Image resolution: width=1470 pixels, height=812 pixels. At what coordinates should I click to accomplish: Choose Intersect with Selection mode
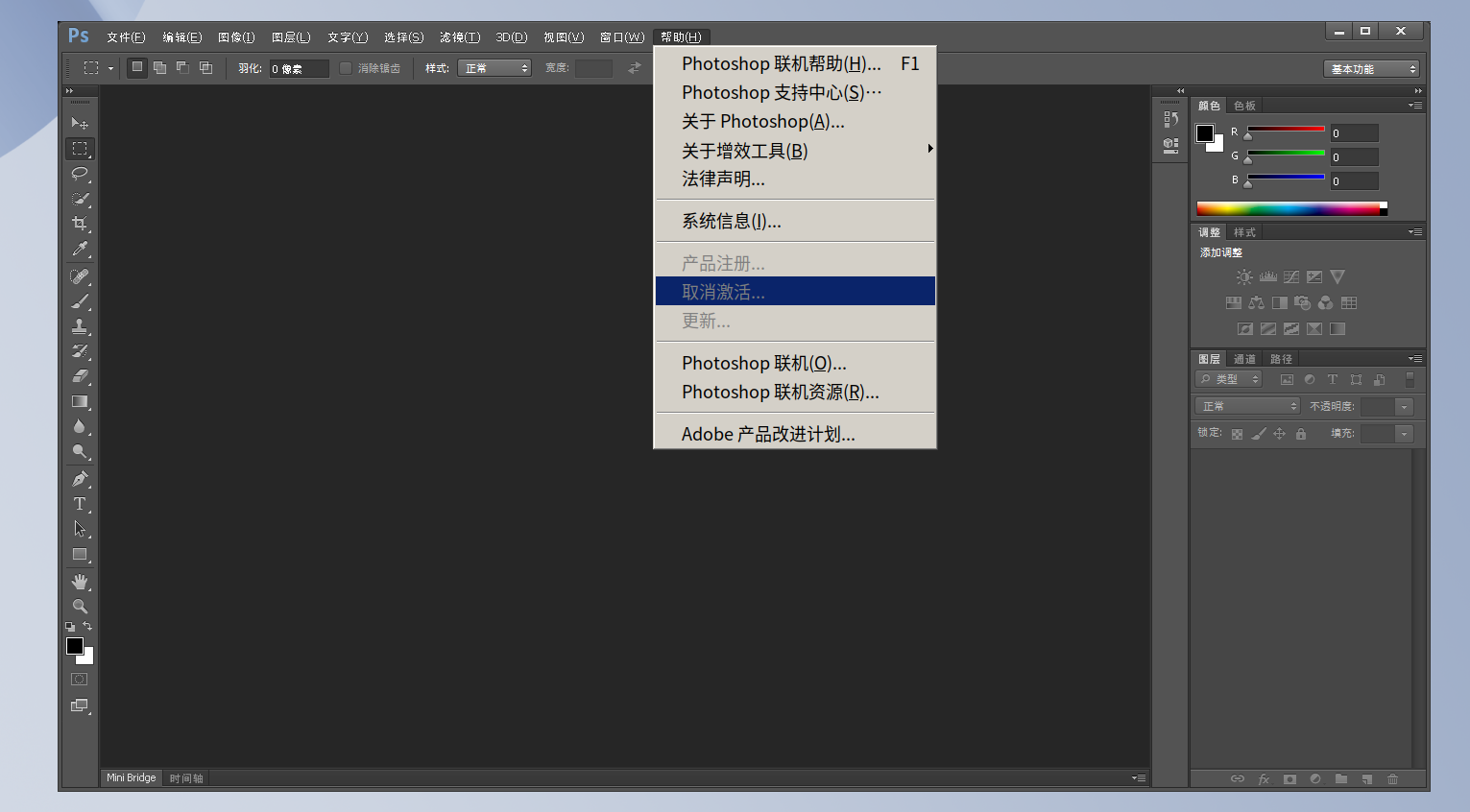pos(205,67)
